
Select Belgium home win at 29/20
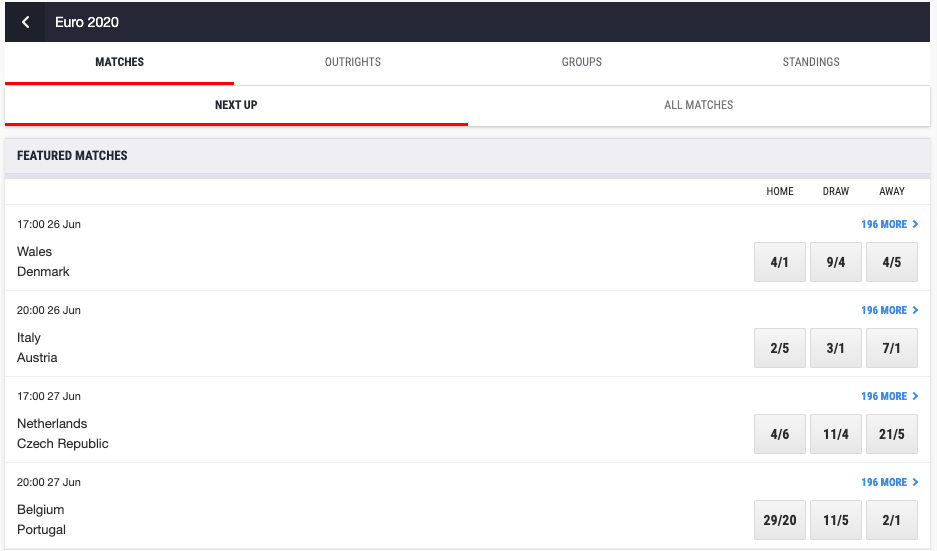pos(780,520)
